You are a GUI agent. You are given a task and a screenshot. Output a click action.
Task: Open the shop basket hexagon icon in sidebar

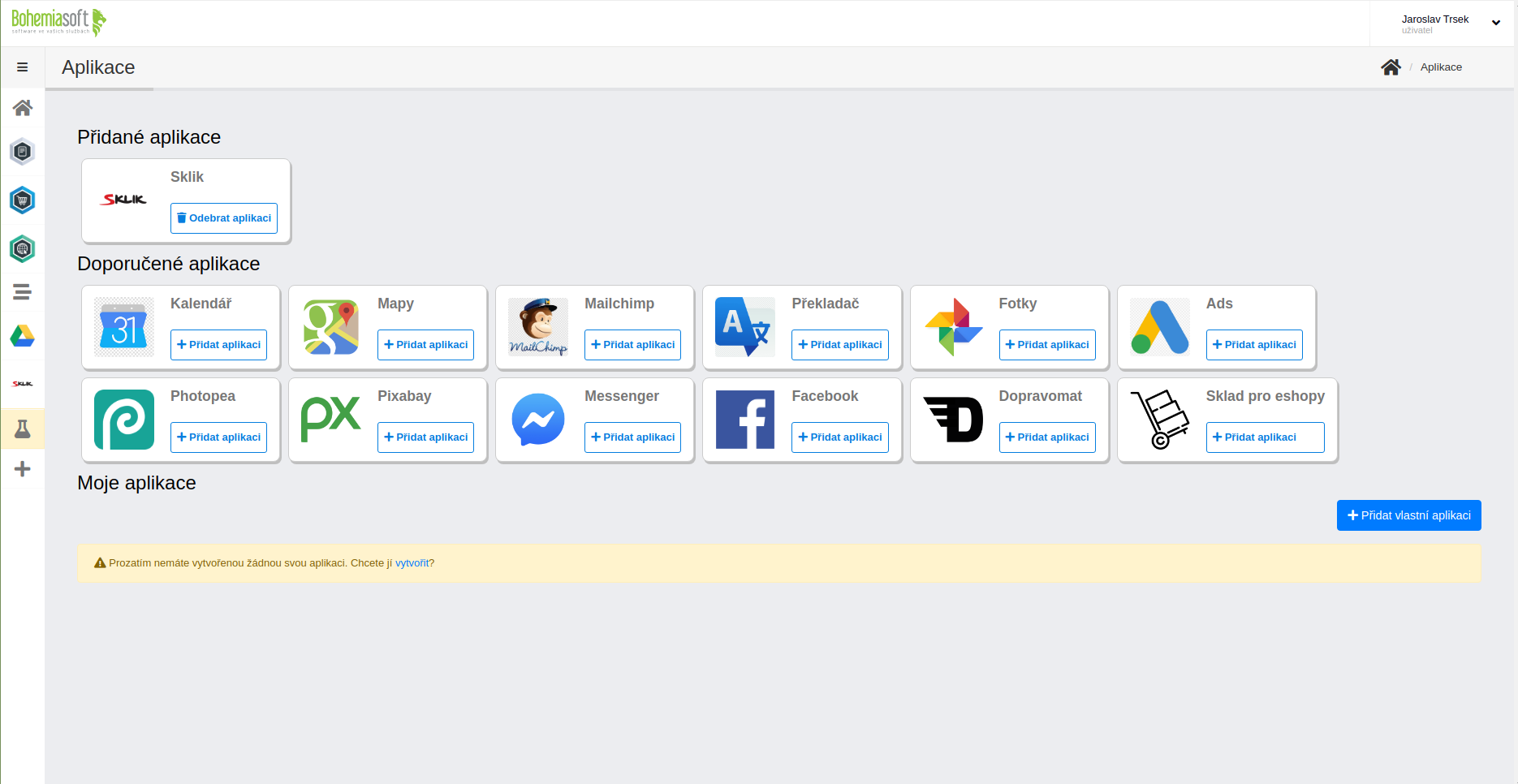23,200
